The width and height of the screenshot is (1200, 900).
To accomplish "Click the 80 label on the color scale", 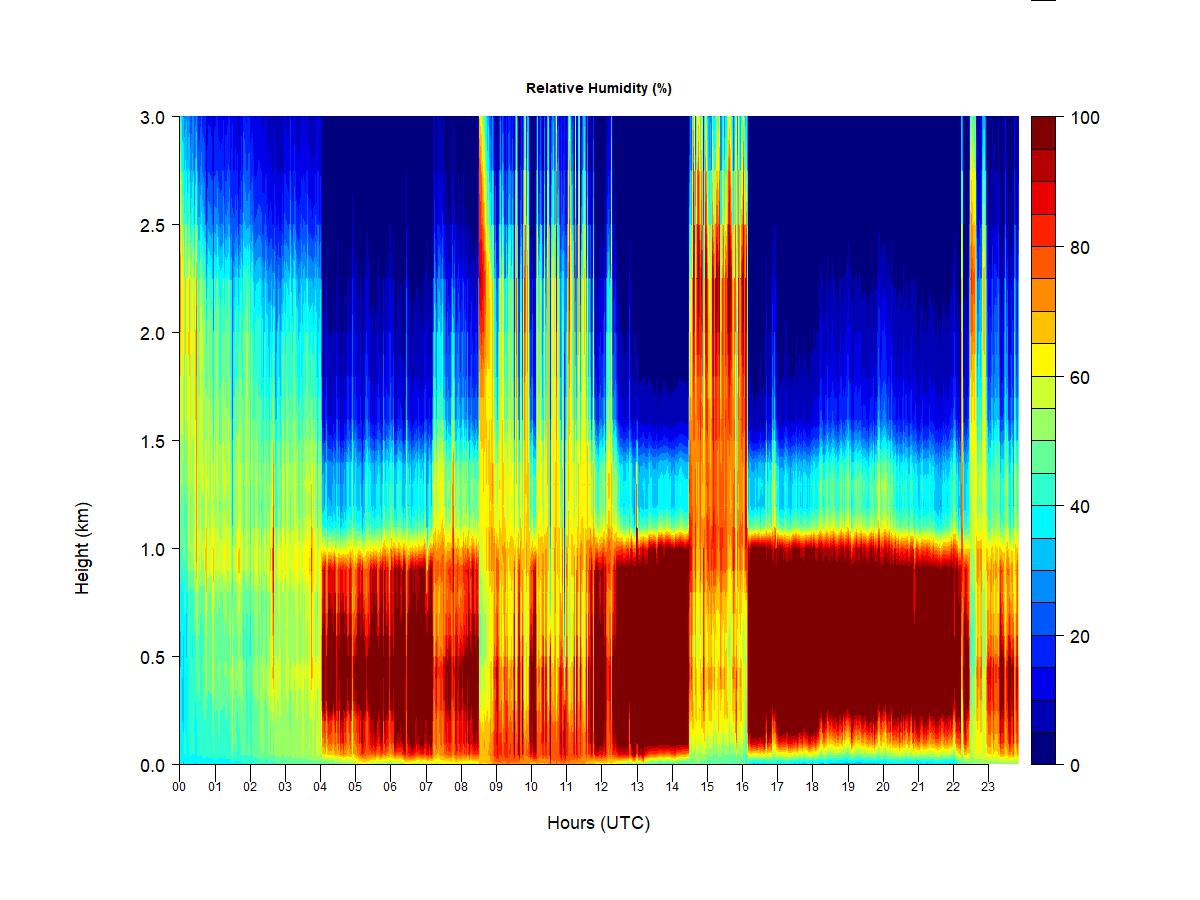I will (x=1080, y=248).
